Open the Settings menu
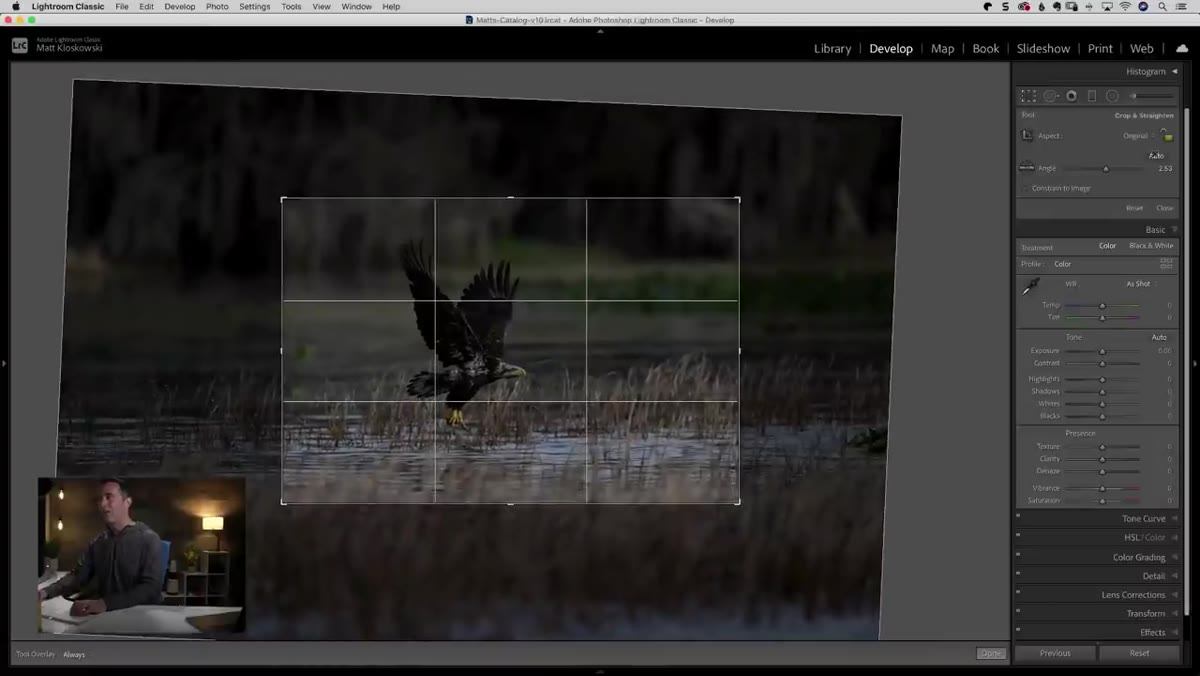1200x676 pixels. coord(254,6)
